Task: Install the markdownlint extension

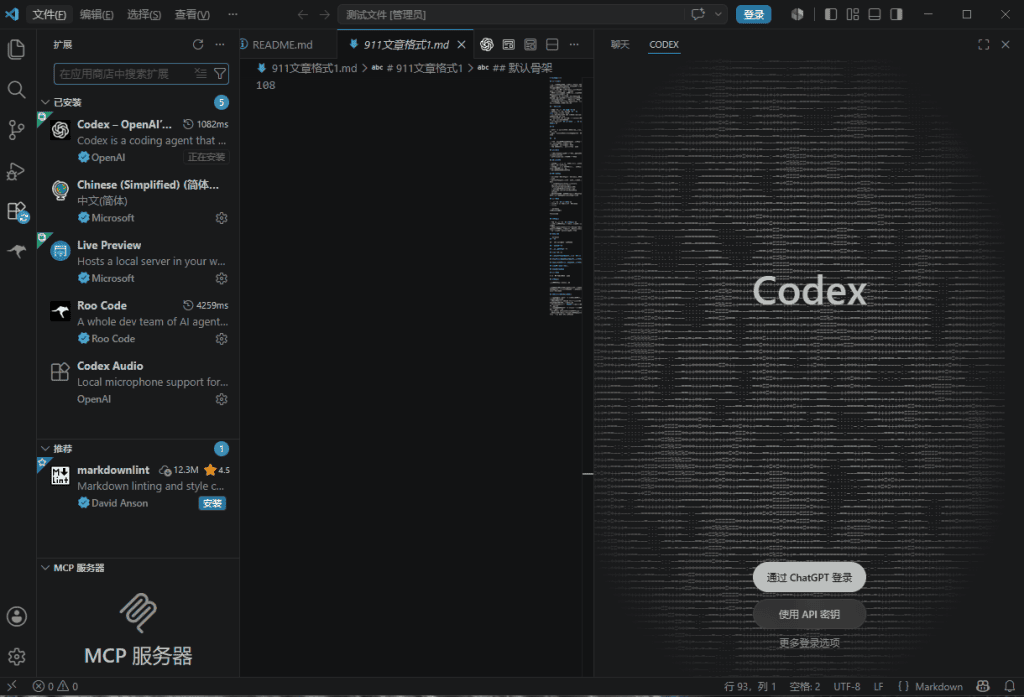Action: click(212, 503)
